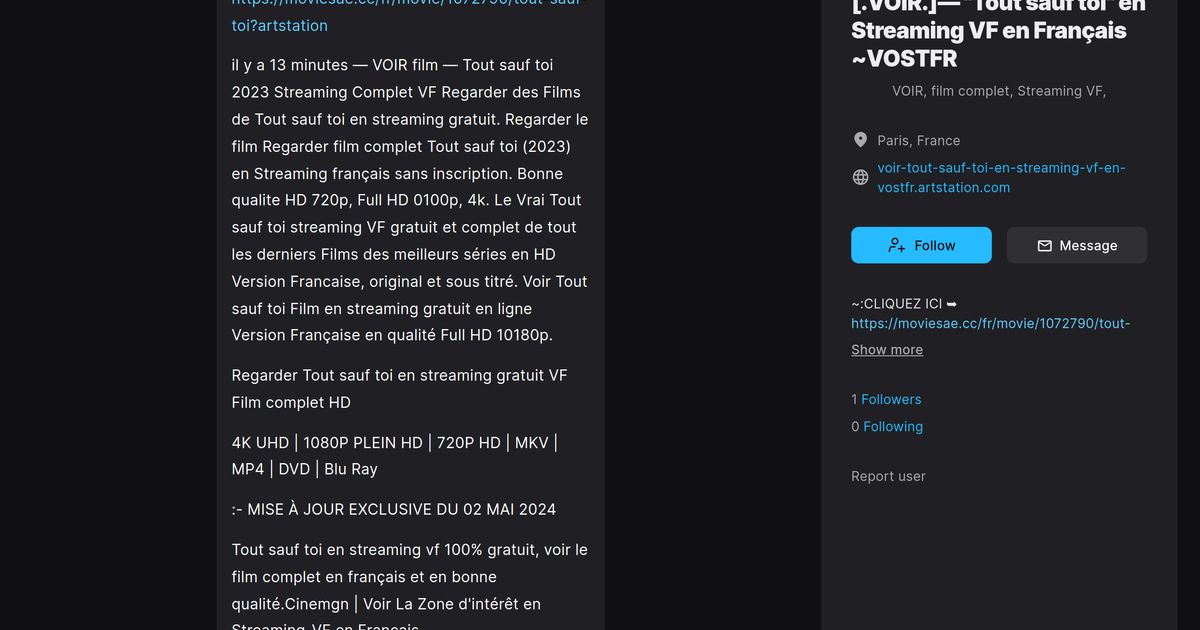Viewport: 1200px width, 630px height.
Task: View the 0 Following list
Action: [887, 426]
